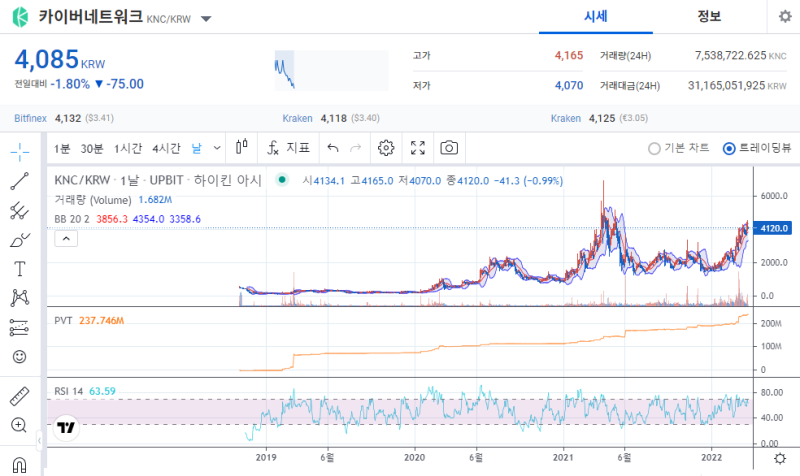Click the 2020 time axis label

[x=414, y=458]
